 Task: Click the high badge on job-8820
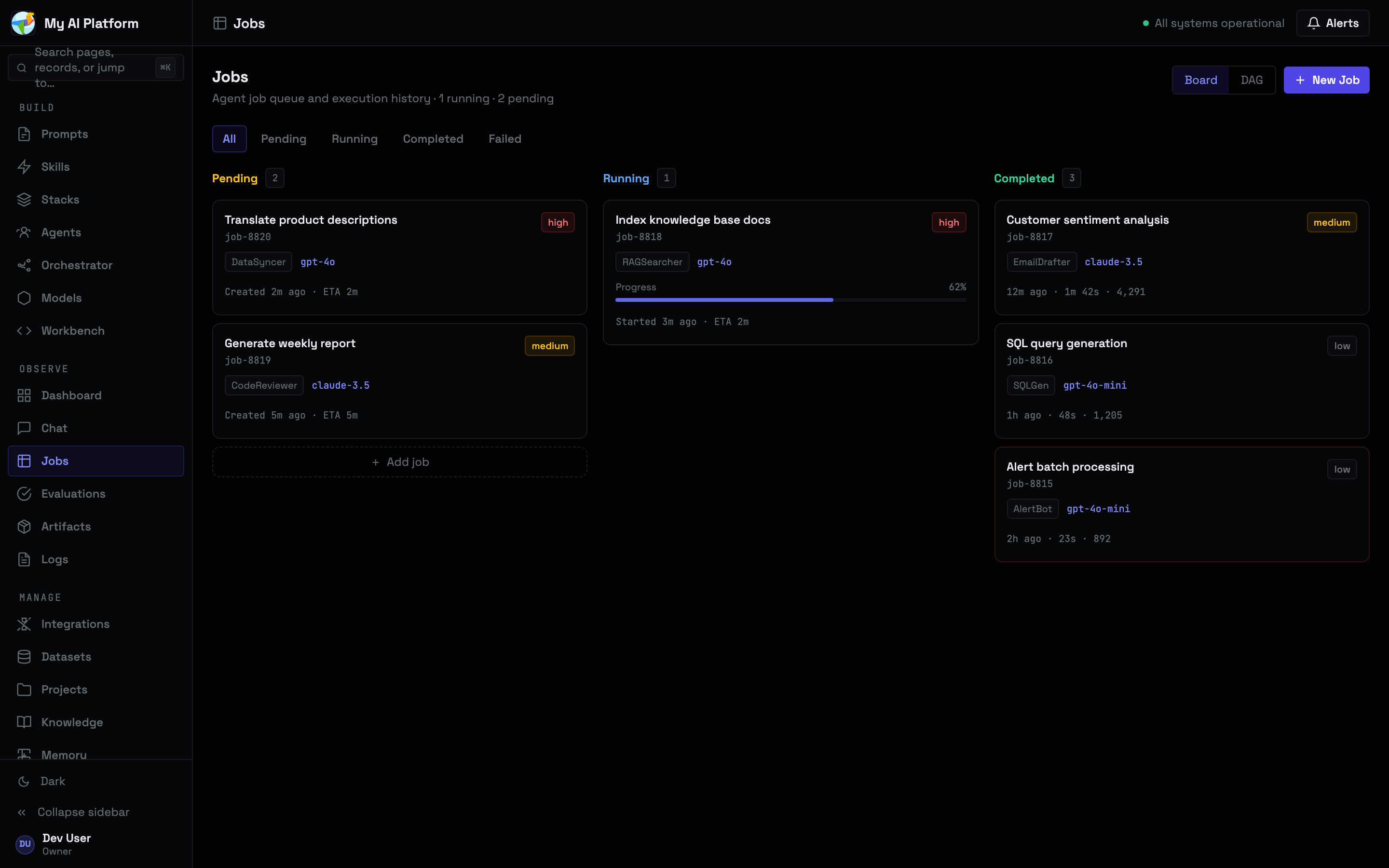pyautogui.click(x=558, y=222)
